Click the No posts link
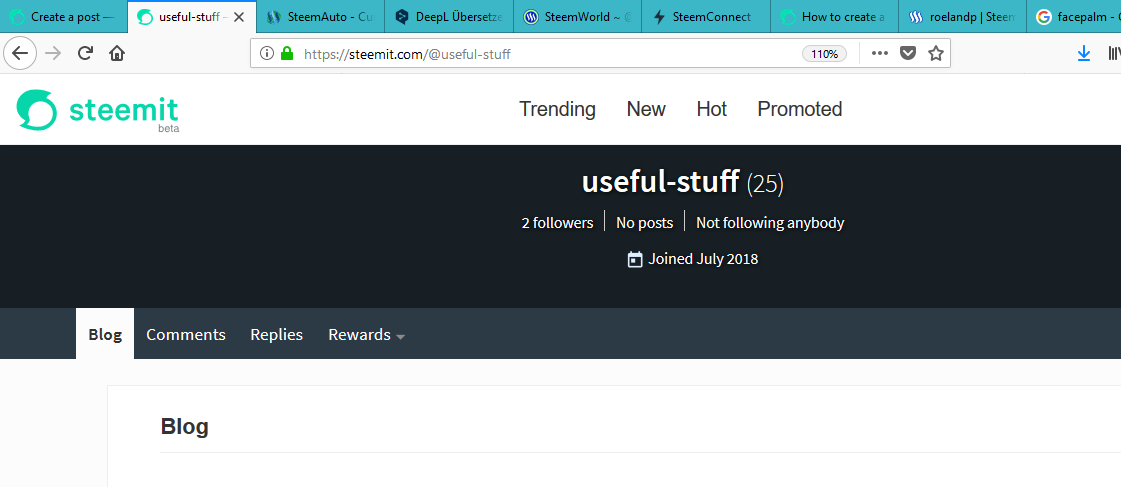The width and height of the screenshot is (1121, 487). tap(644, 223)
